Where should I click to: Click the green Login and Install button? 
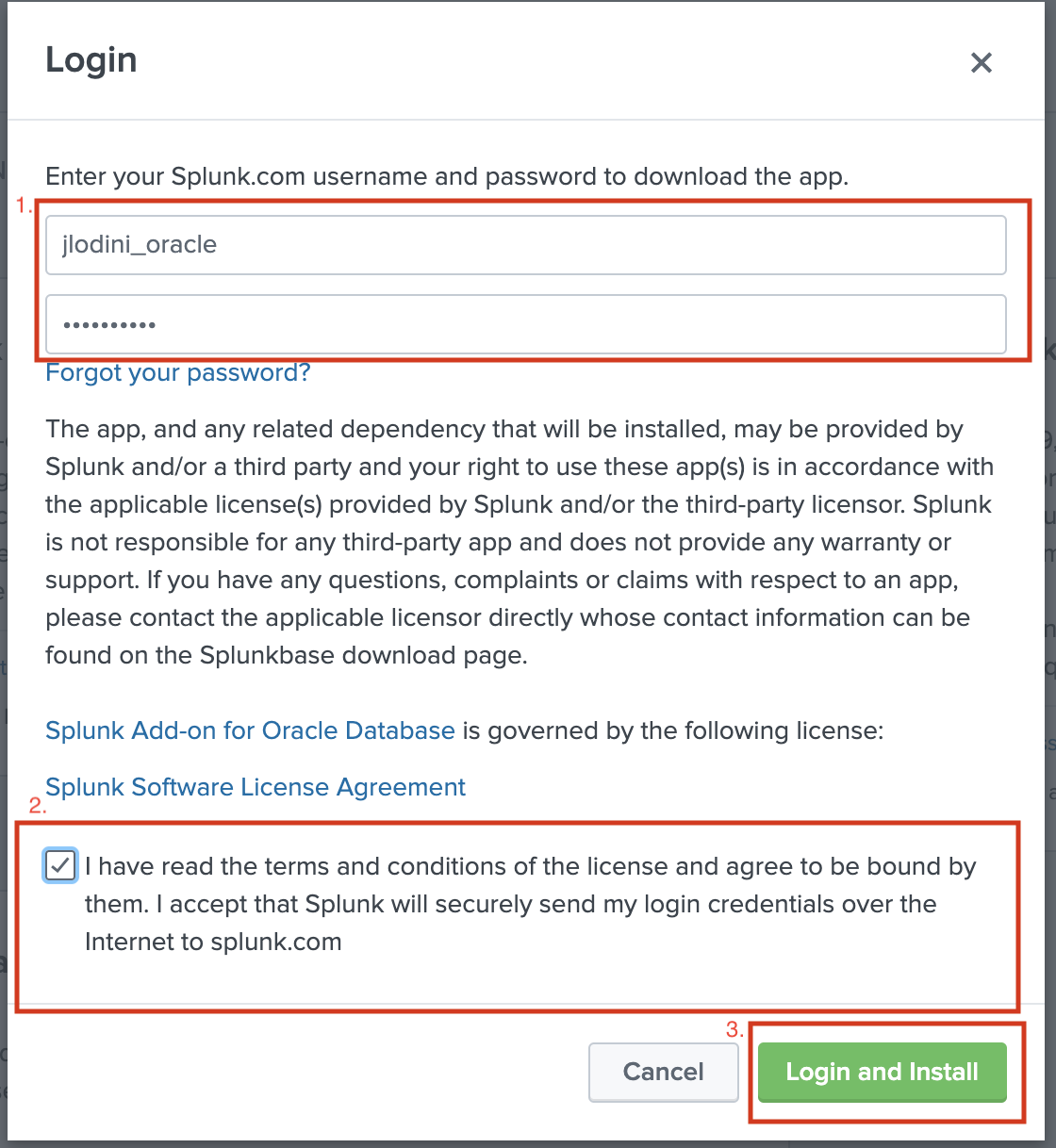point(882,1073)
